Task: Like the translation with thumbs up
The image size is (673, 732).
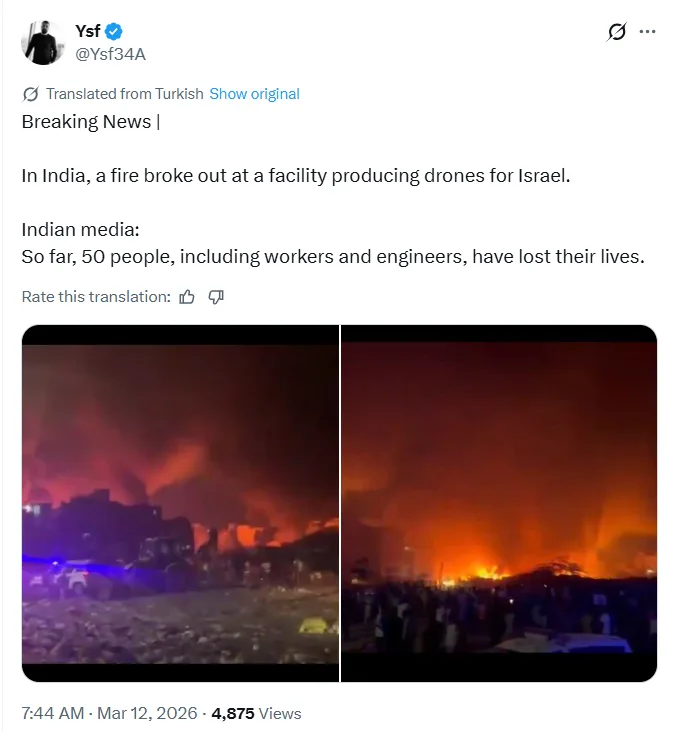Action: tap(187, 296)
